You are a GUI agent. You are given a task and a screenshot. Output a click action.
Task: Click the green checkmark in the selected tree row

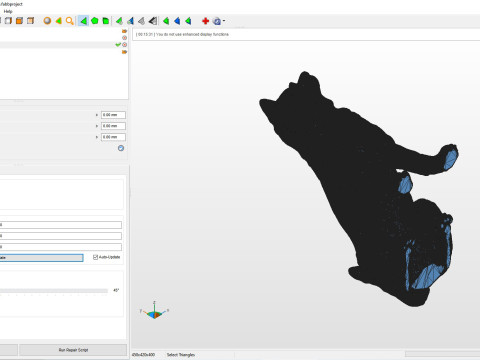coord(118,45)
